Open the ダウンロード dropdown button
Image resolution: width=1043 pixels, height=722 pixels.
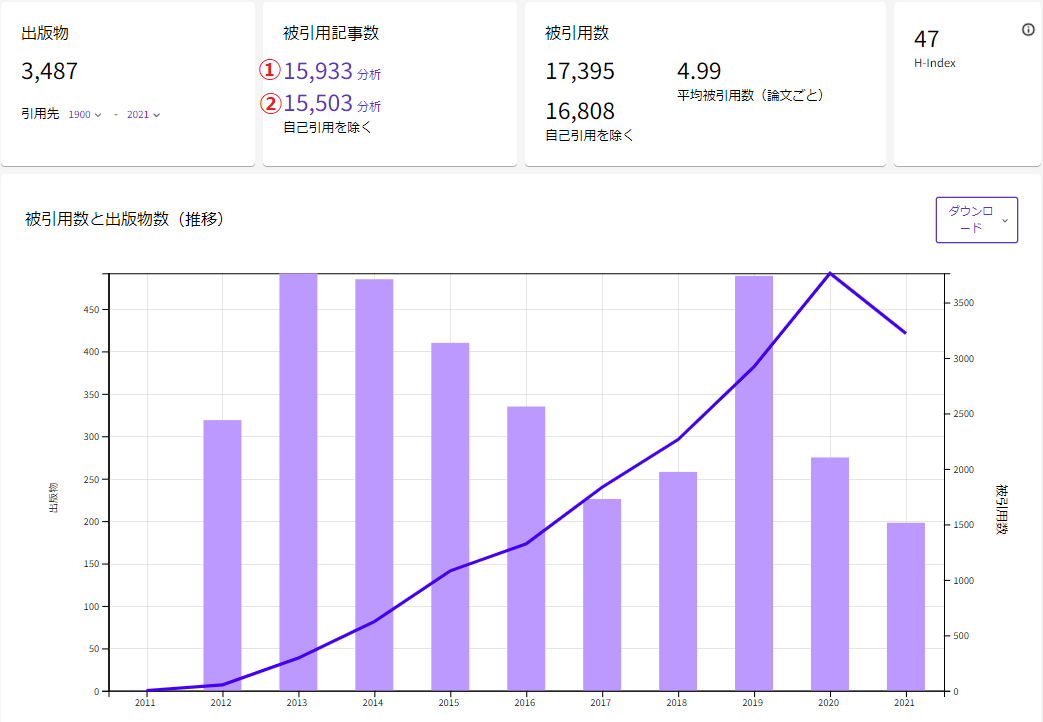[x=976, y=220]
